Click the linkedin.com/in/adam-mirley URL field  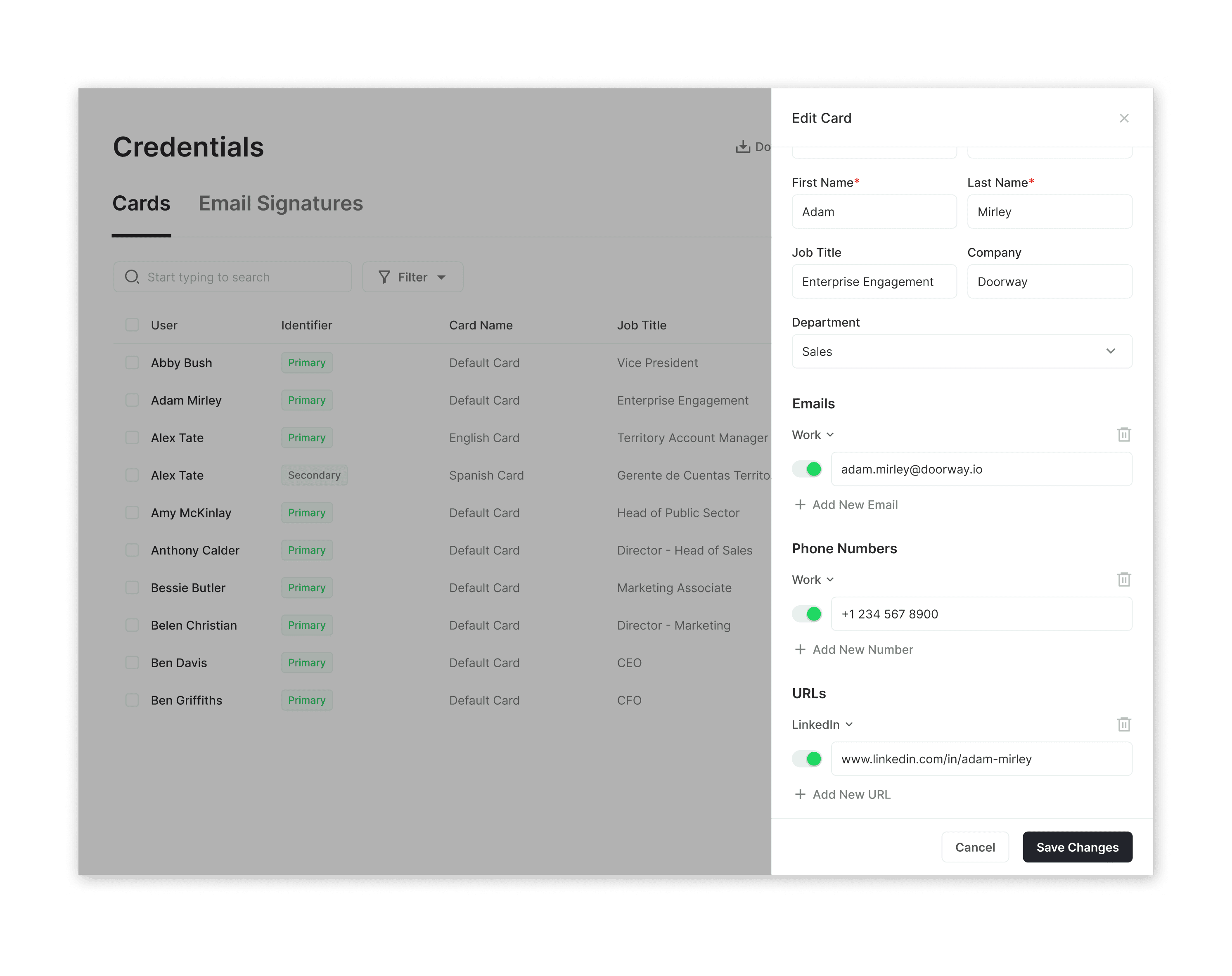point(981,759)
